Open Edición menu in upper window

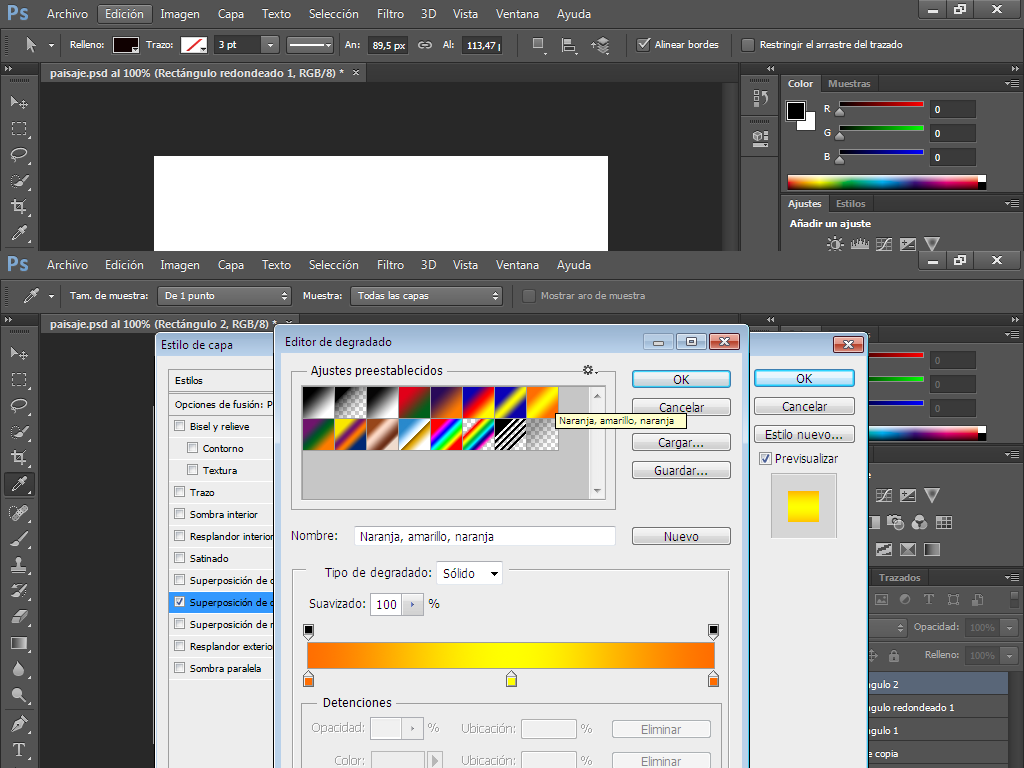(124, 14)
